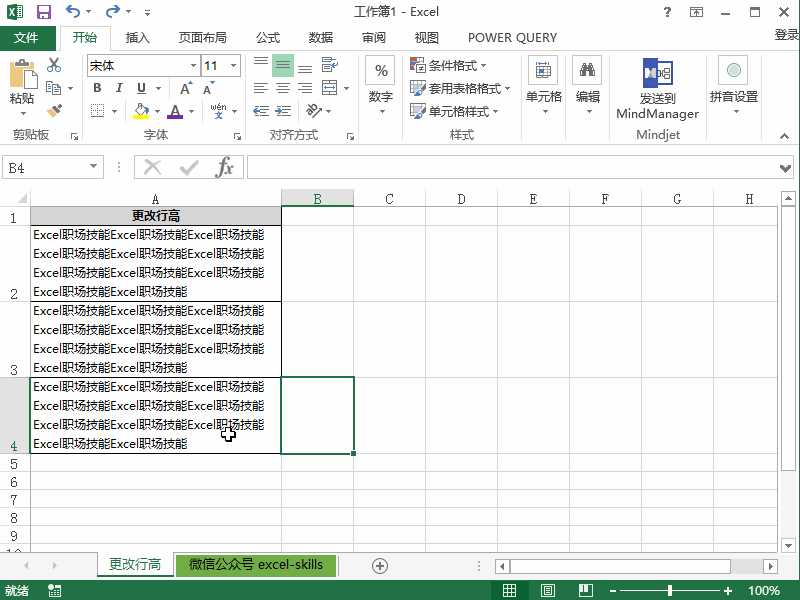This screenshot has width=800, height=600.
Task: Open the Name Box dropdown arrow
Action: [x=93, y=166]
